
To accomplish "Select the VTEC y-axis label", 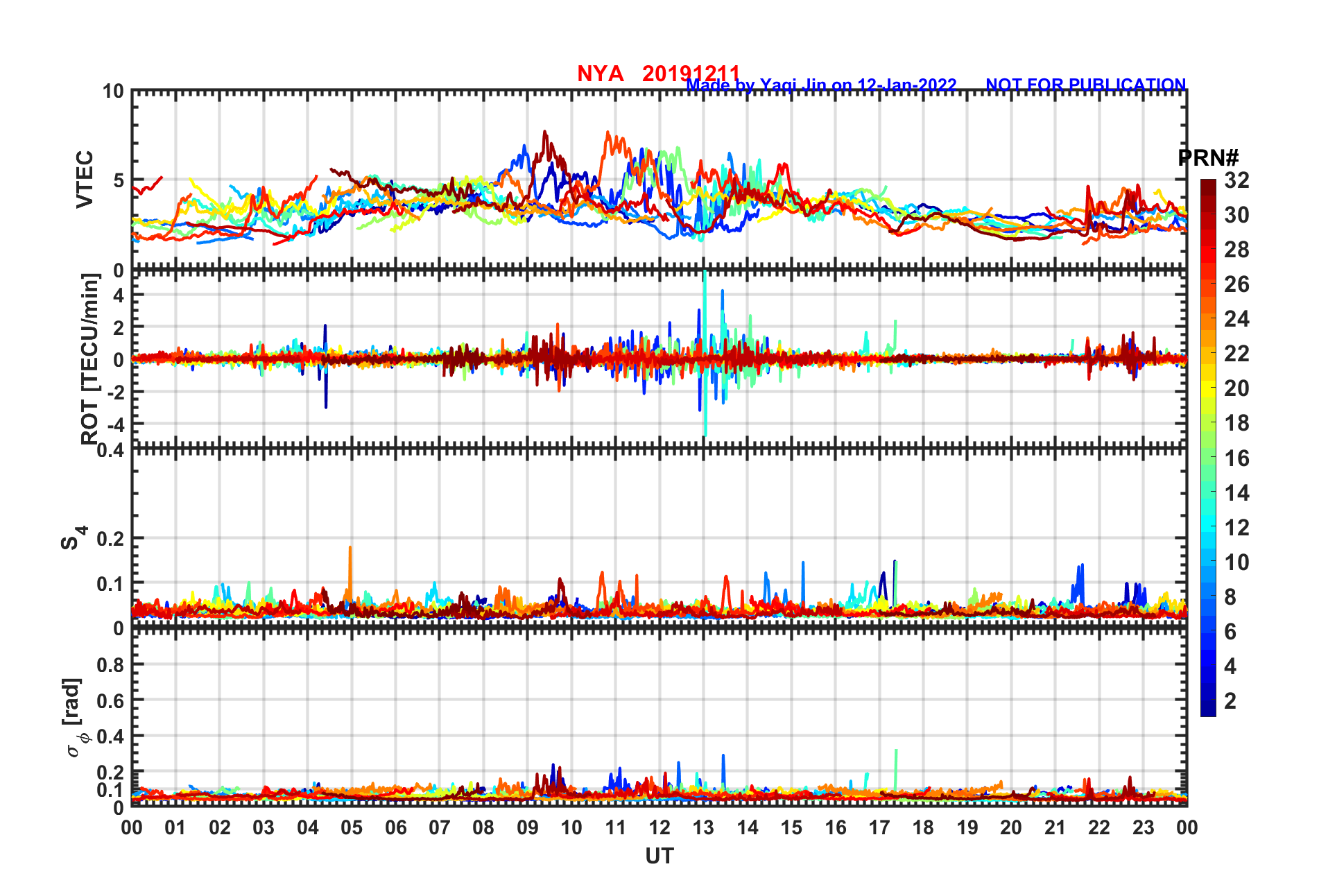I will pos(85,179).
